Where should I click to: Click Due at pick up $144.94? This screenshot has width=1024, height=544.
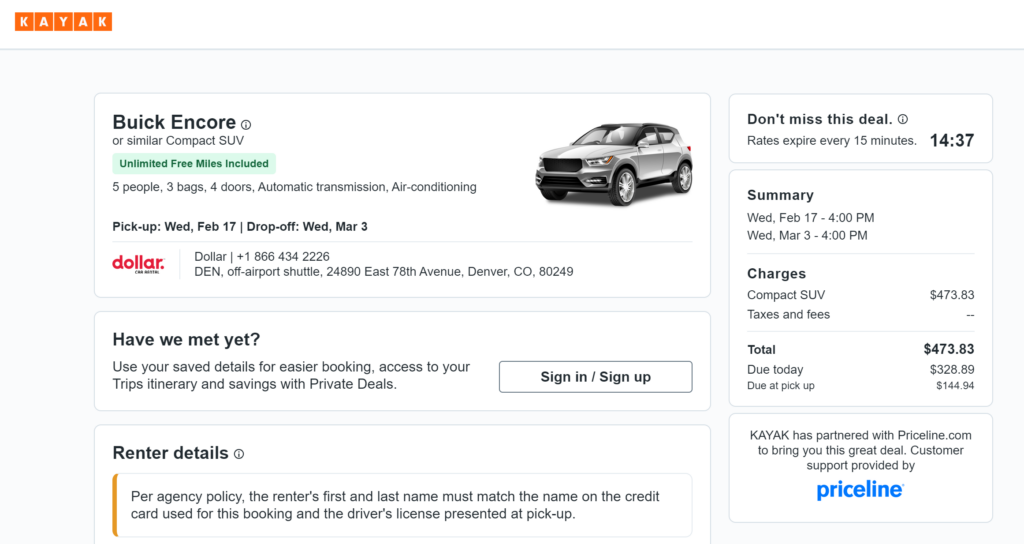click(955, 386)
